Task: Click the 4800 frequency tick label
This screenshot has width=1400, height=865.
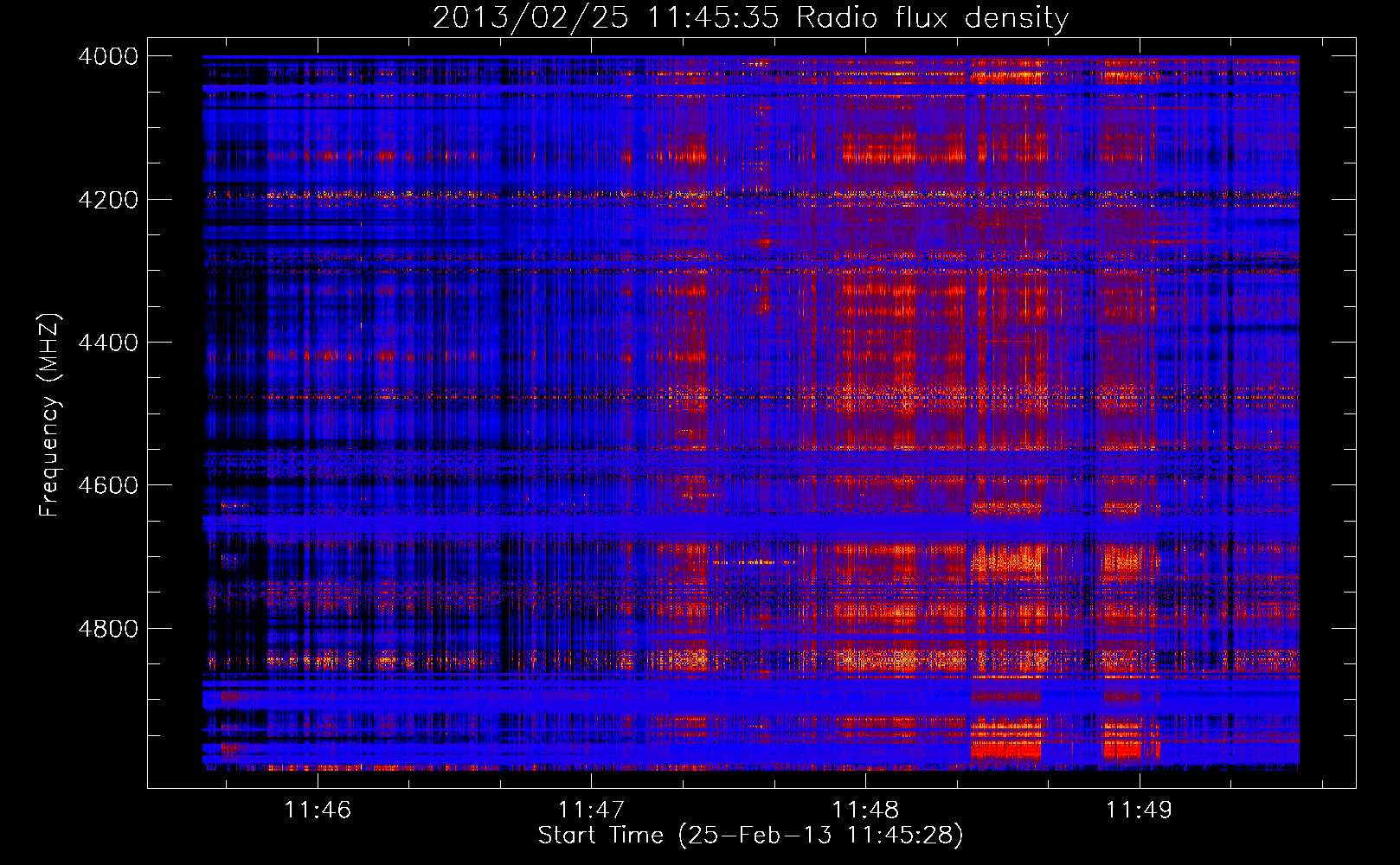Action: 108,628
